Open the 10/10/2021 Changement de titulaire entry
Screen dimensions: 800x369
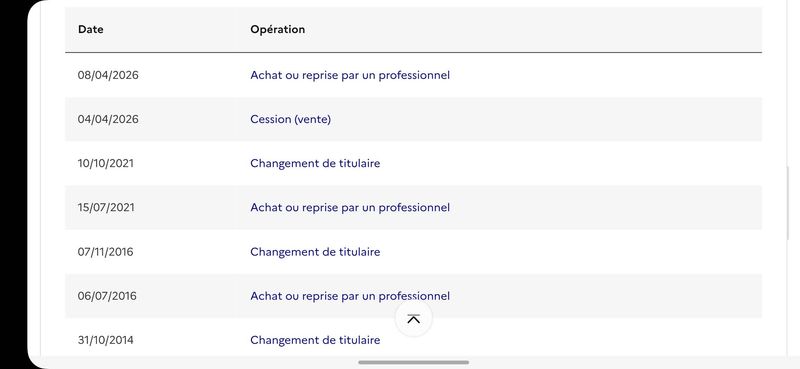(315, 163)
